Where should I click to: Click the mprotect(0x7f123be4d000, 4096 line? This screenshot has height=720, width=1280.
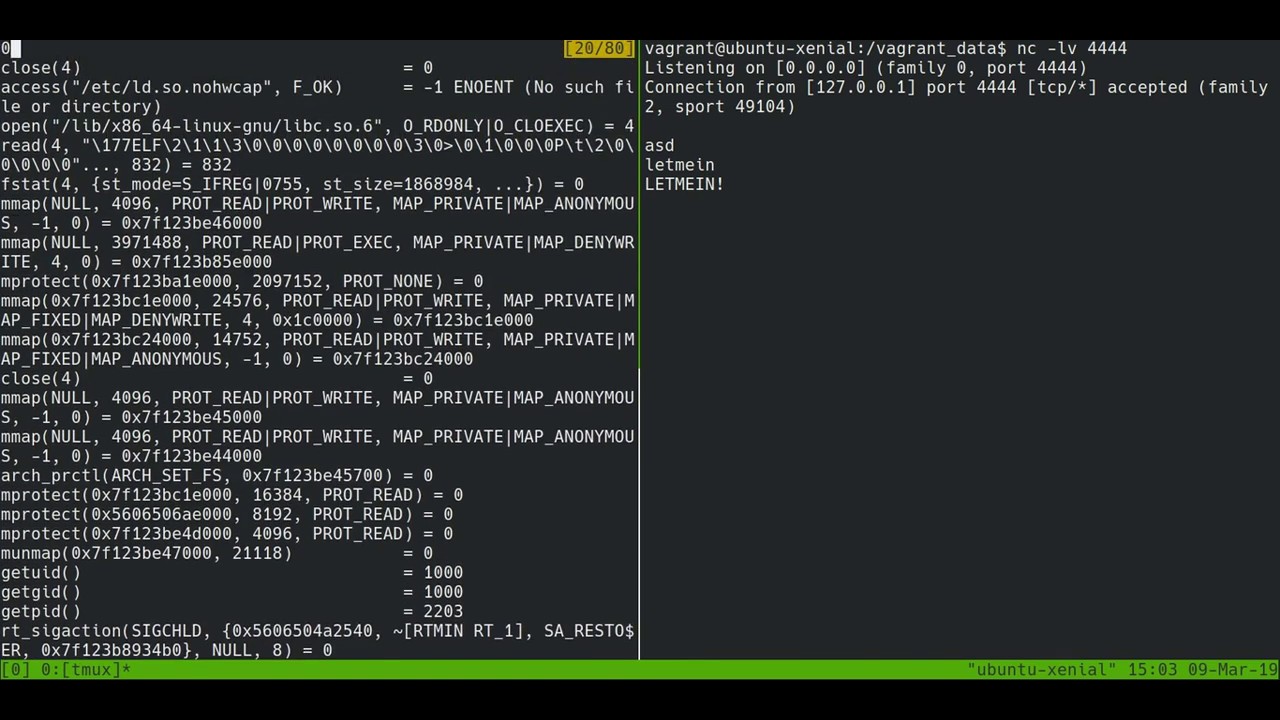(x=227, y=533)
